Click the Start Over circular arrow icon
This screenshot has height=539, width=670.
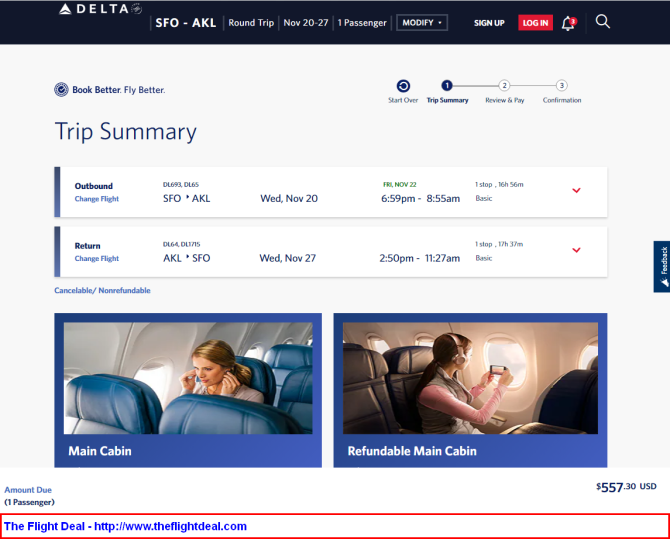click(x=403, y=86)
